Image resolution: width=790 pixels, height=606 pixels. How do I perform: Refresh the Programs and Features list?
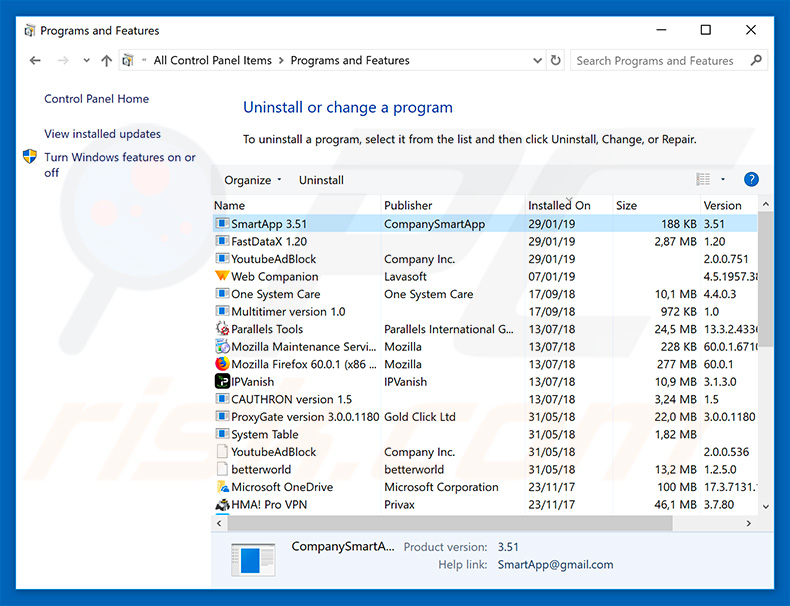pos(555,60)
